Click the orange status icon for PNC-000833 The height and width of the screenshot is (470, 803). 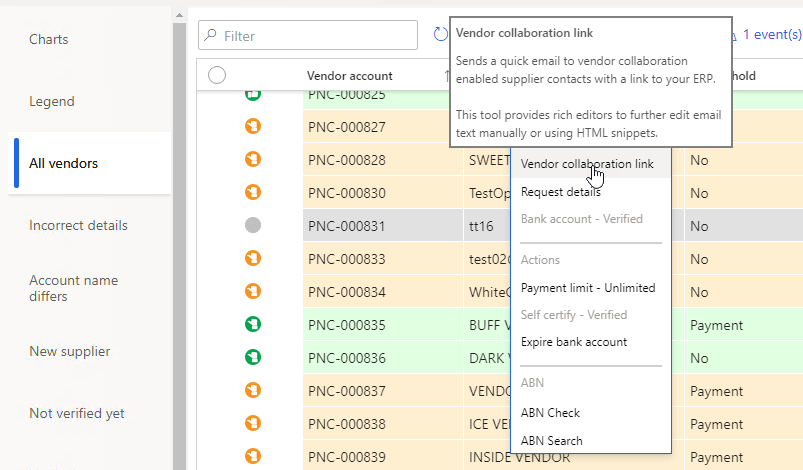[x=253, y=258]
